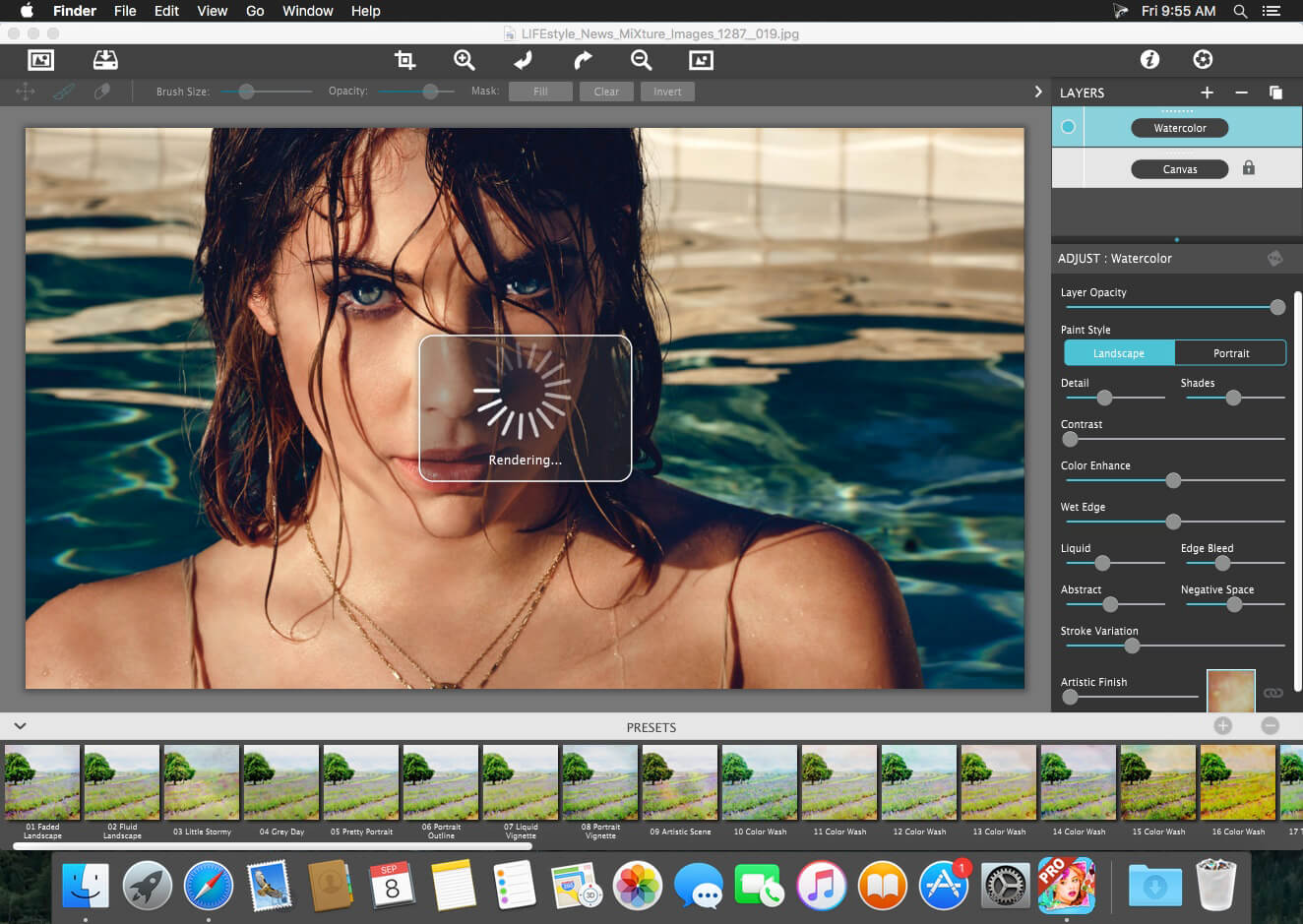The image size is (1303, 924).
Task: Click the mask Invert button
Action: click(667, 92)
